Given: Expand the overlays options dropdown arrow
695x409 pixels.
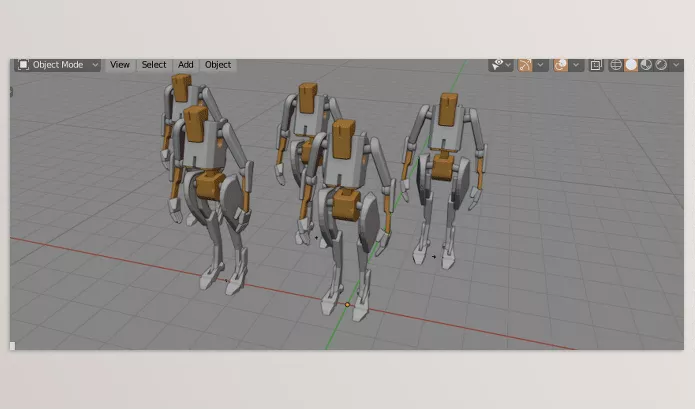Looking at the screenshot, I should coord(576,65).
